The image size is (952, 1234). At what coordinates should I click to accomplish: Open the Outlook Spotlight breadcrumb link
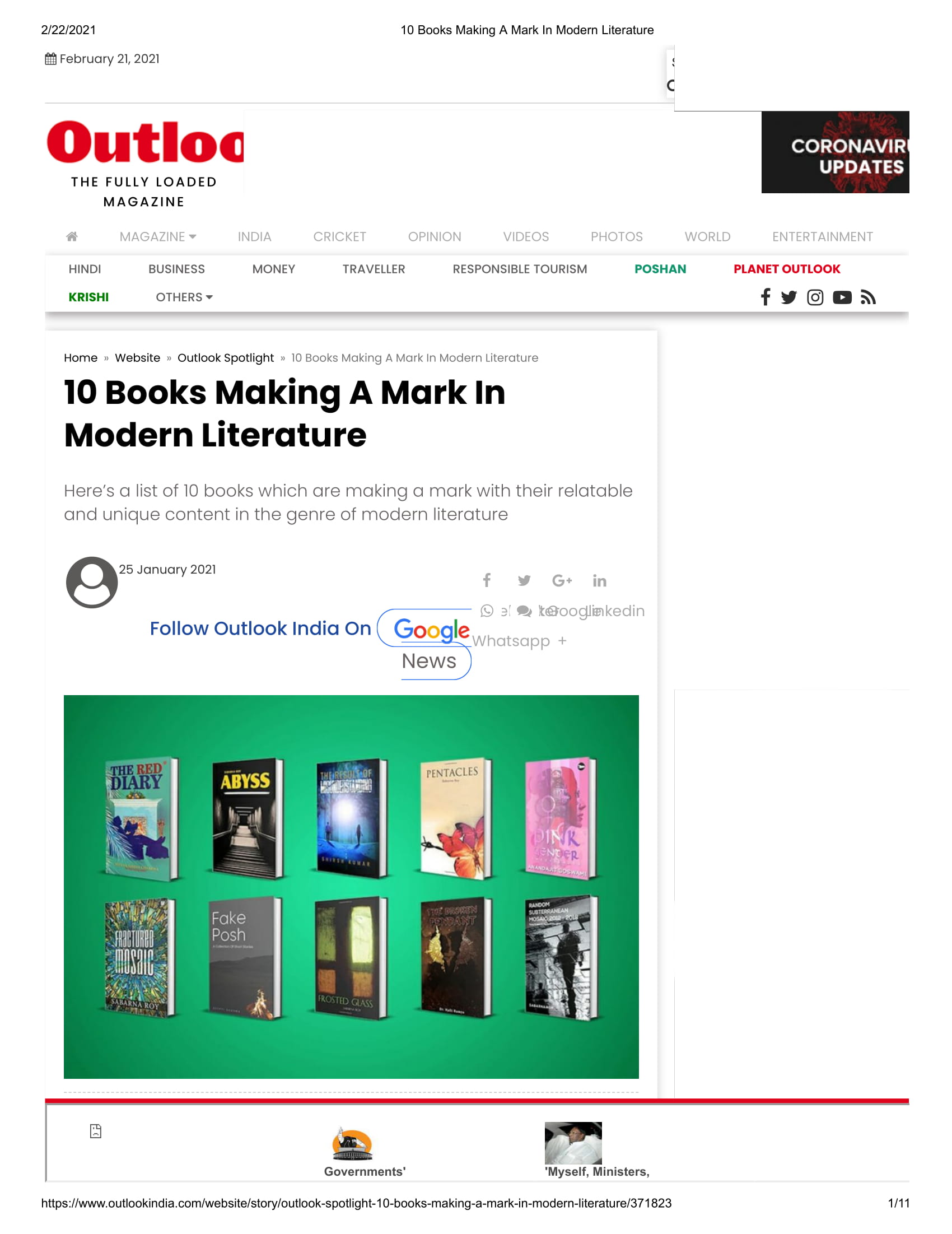pos(226,358)
